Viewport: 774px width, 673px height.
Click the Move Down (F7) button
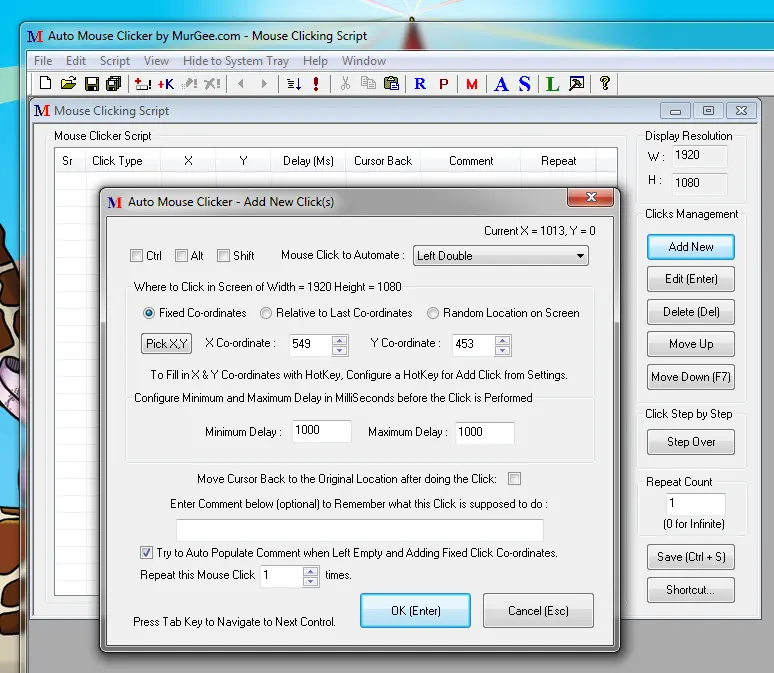click(691, 377)
